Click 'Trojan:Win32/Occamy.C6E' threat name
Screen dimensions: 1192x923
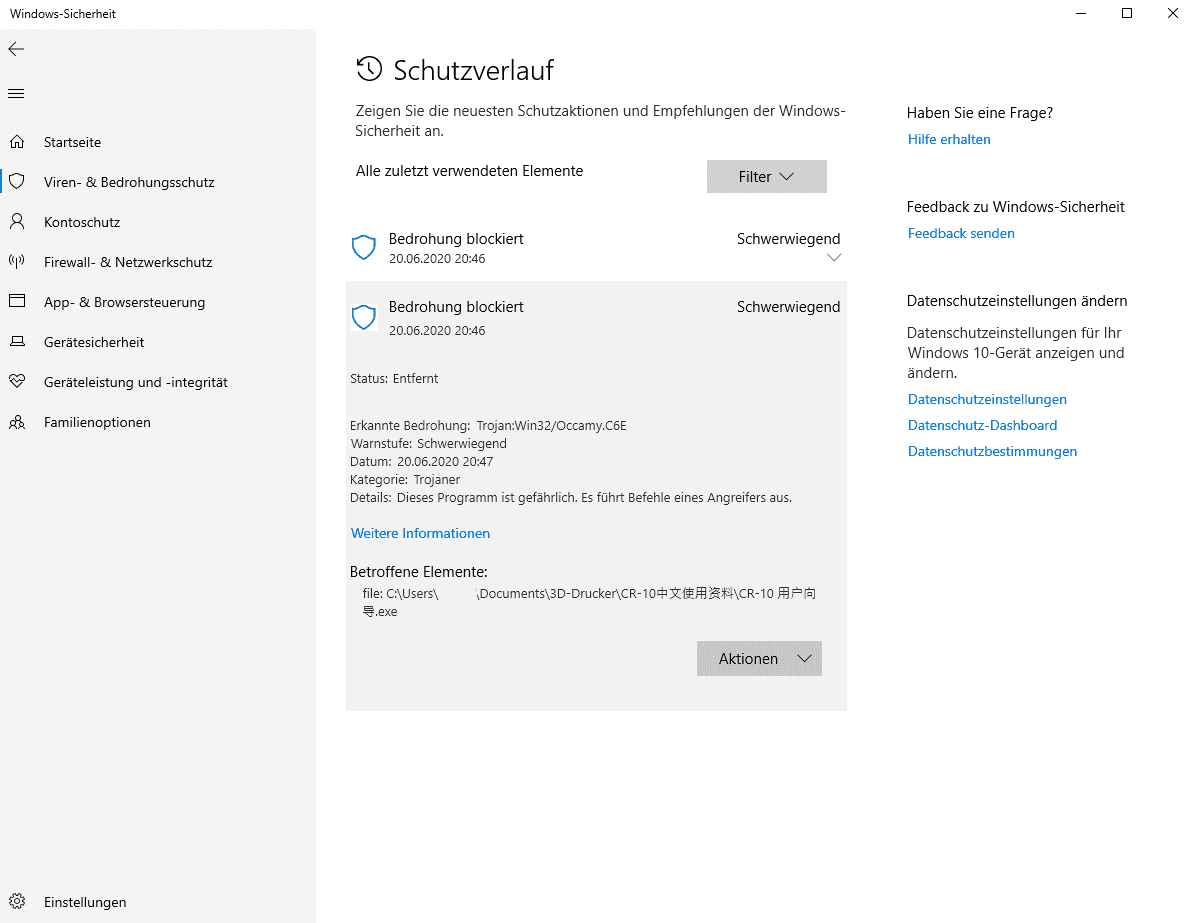(x=551, y=426)
